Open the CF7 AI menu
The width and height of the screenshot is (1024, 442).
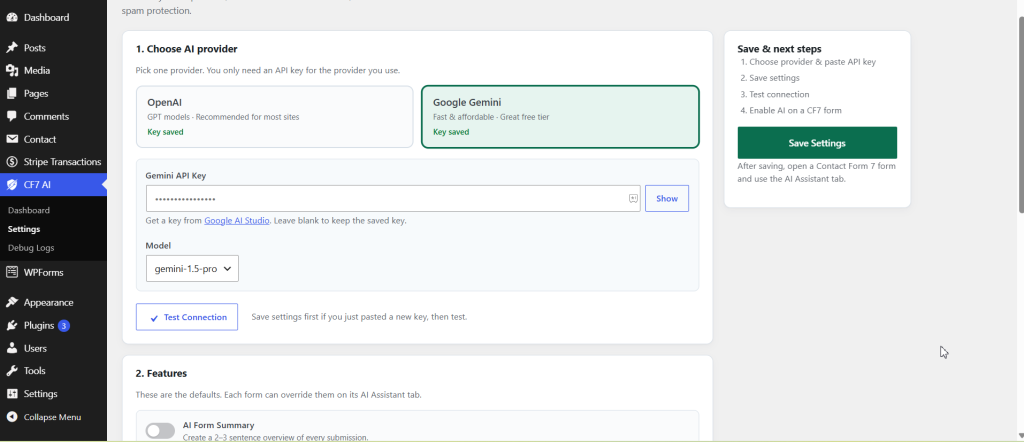53,185
